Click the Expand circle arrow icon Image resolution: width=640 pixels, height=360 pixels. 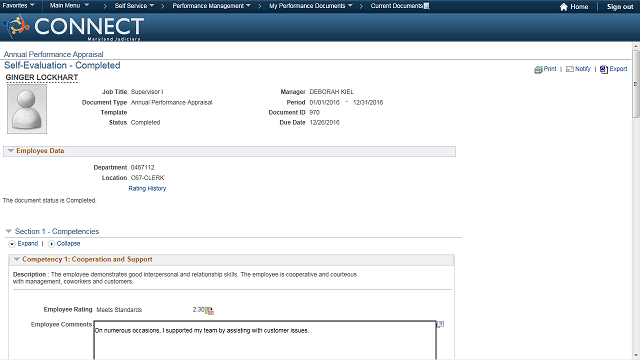click(12, 244)
